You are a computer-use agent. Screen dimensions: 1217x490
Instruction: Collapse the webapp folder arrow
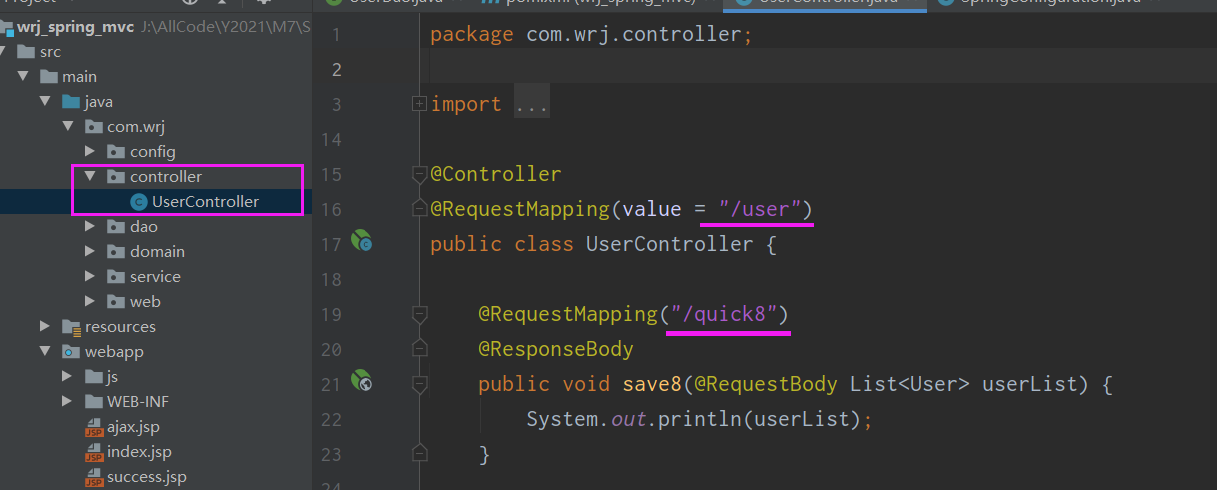[45, 352]
